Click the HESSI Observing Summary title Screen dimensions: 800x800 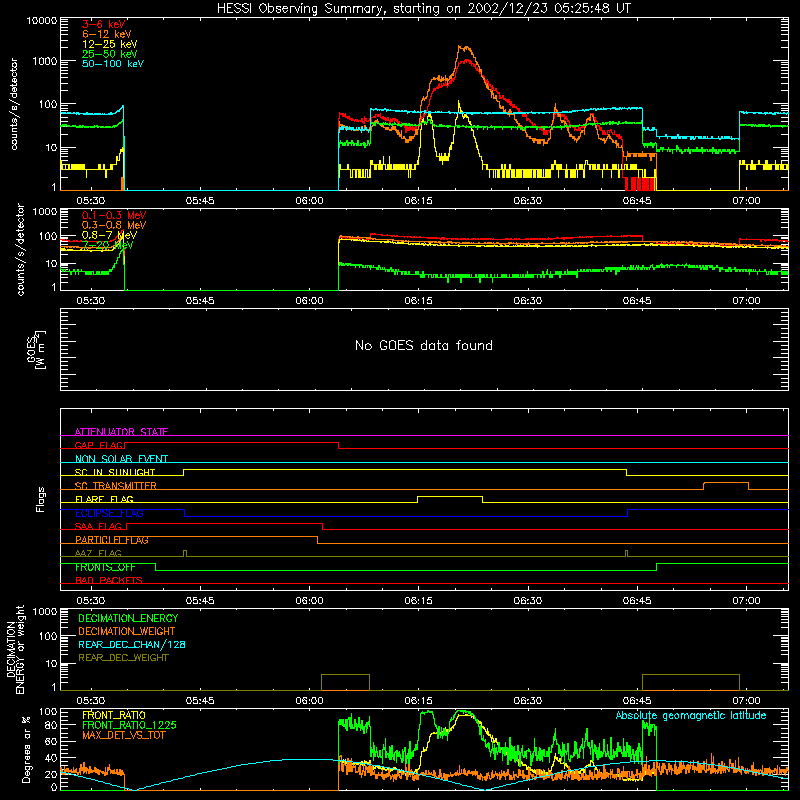click(x=423, y=8)
